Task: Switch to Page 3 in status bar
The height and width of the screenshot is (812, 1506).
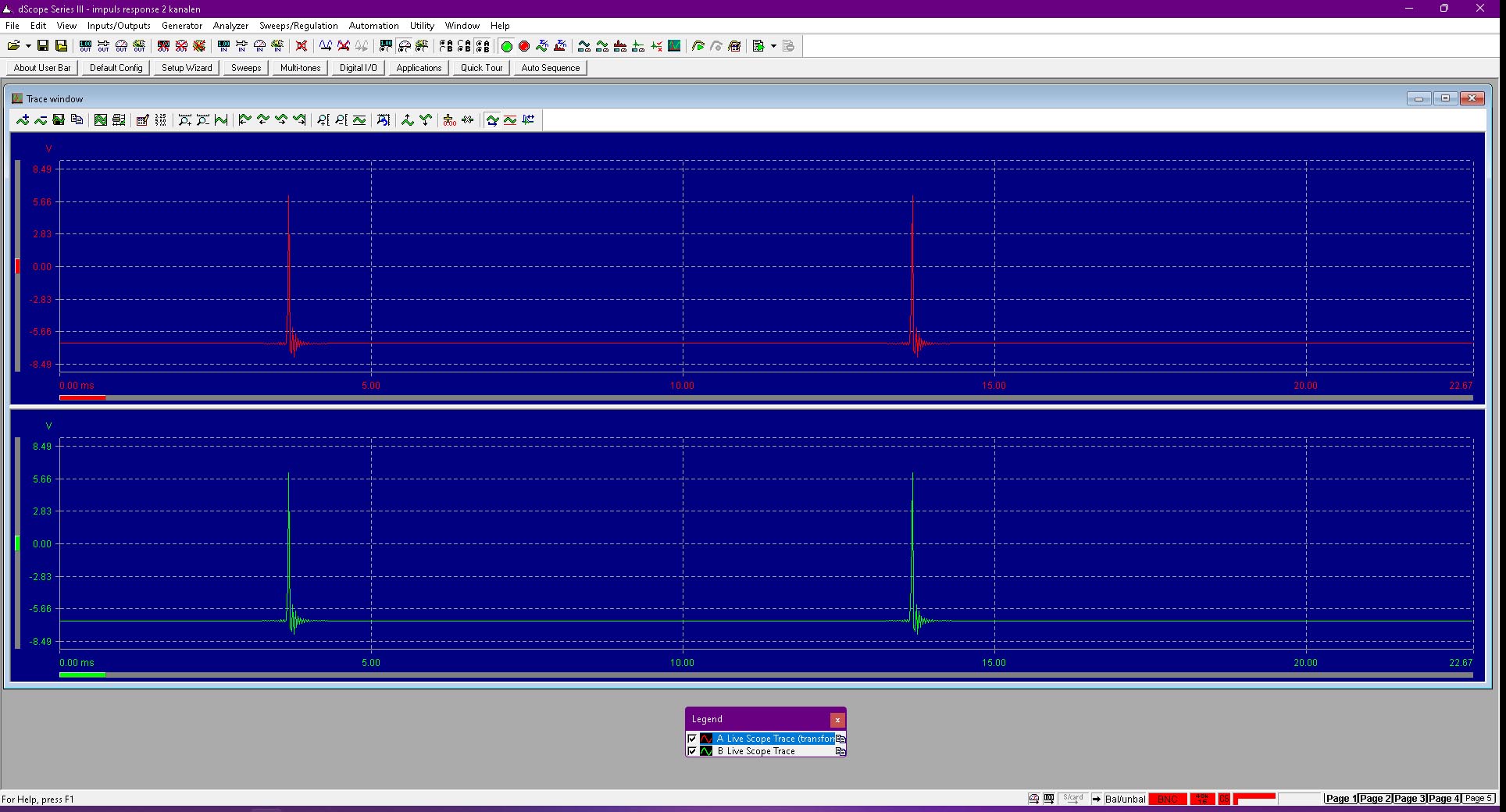Action: pyautogui.click(x=1410, y=799)
